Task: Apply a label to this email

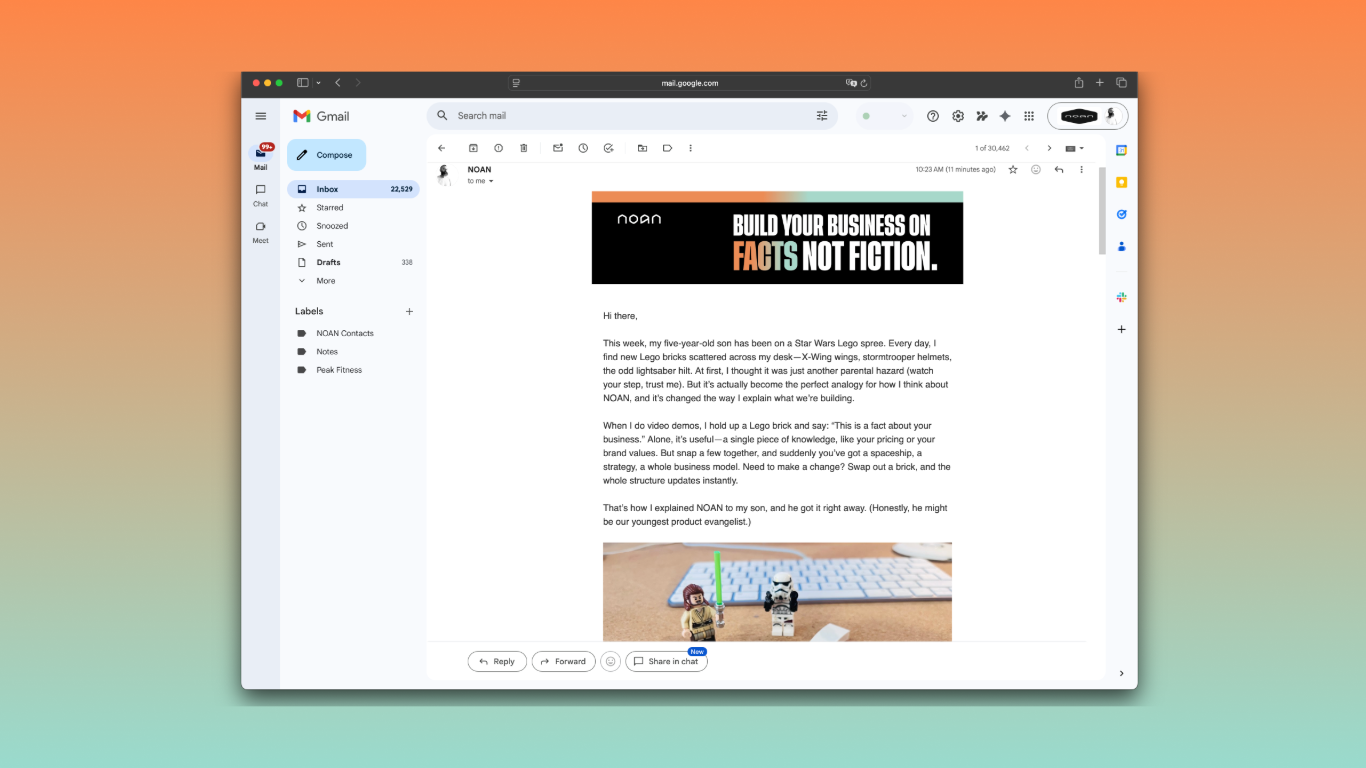Action: 667,148
